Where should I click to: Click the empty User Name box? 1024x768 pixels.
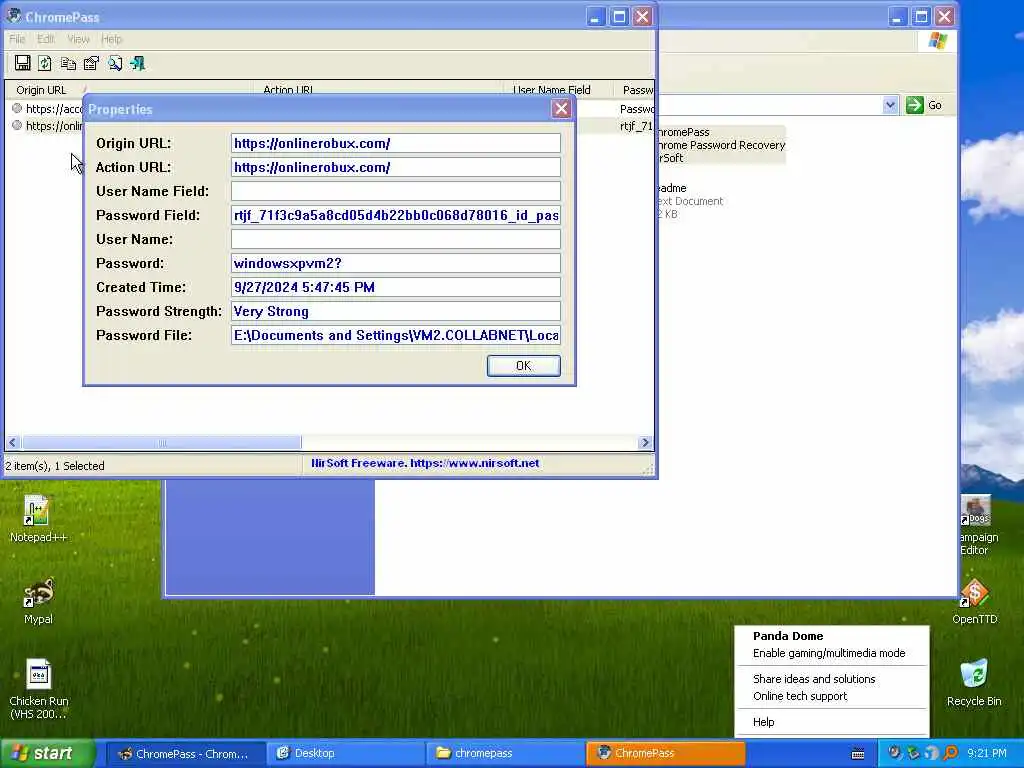click(x=396, y=239)
